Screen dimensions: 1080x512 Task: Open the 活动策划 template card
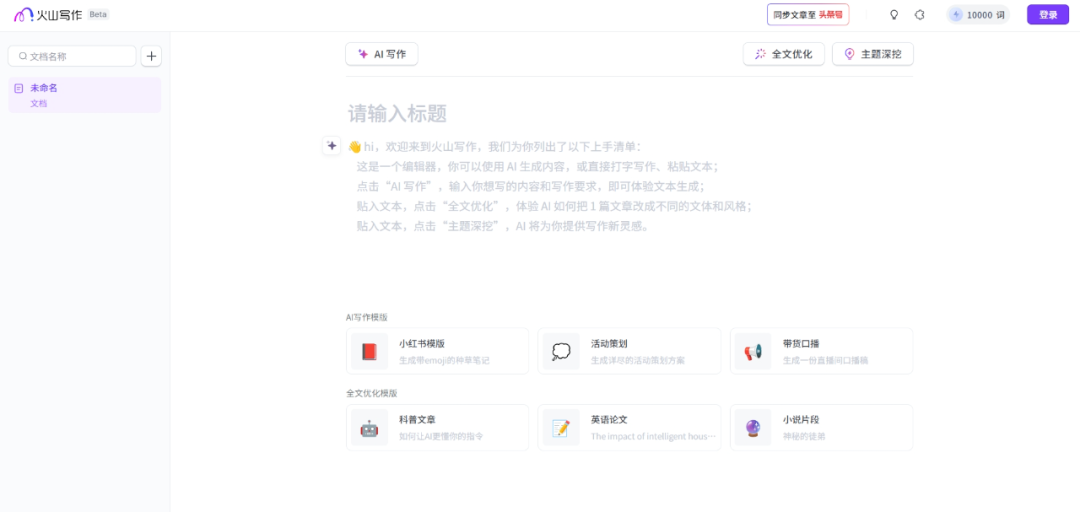[x=629, y=351]
